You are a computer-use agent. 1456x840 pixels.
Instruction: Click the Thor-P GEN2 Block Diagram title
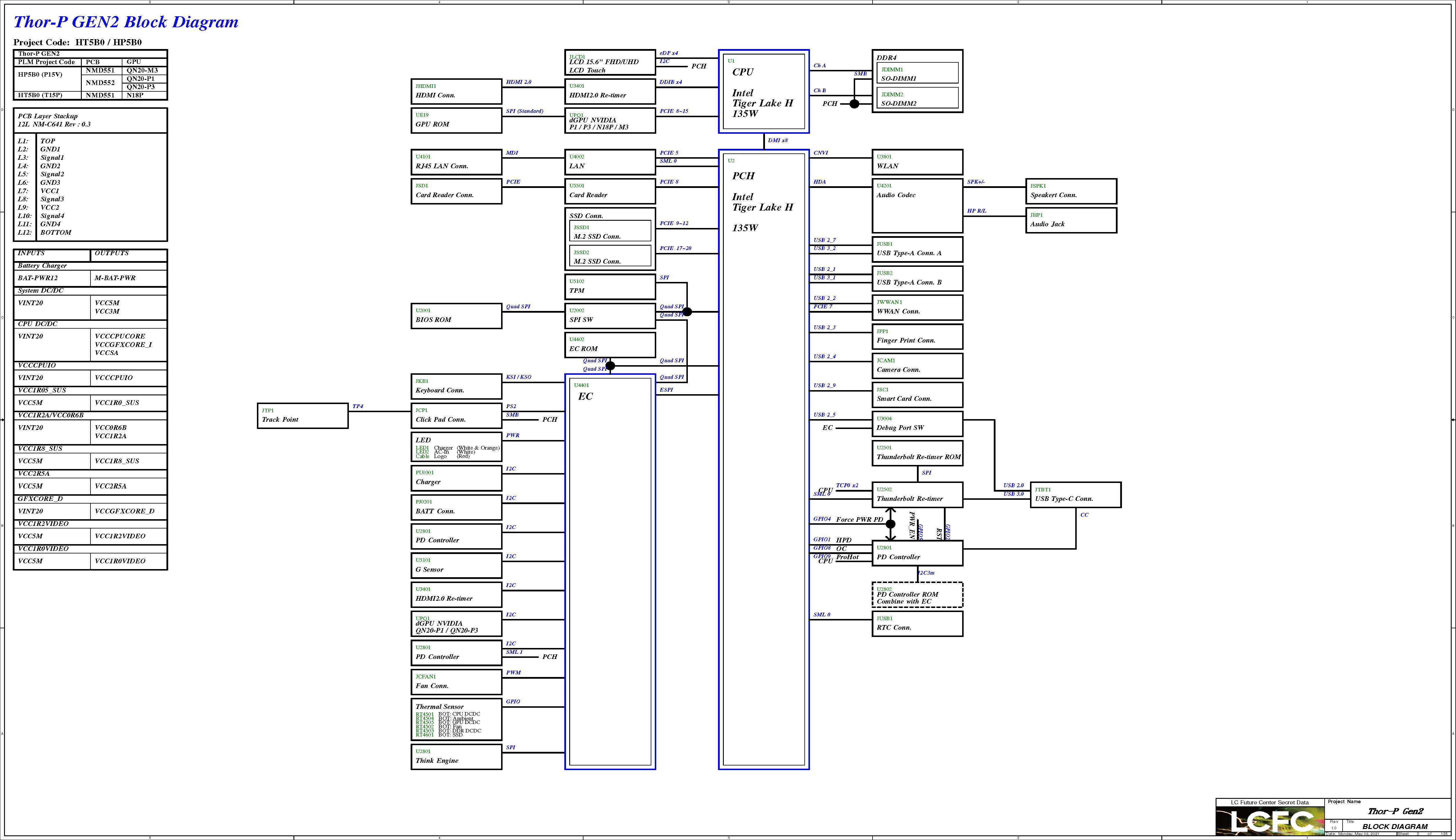[x=126, y=22]
